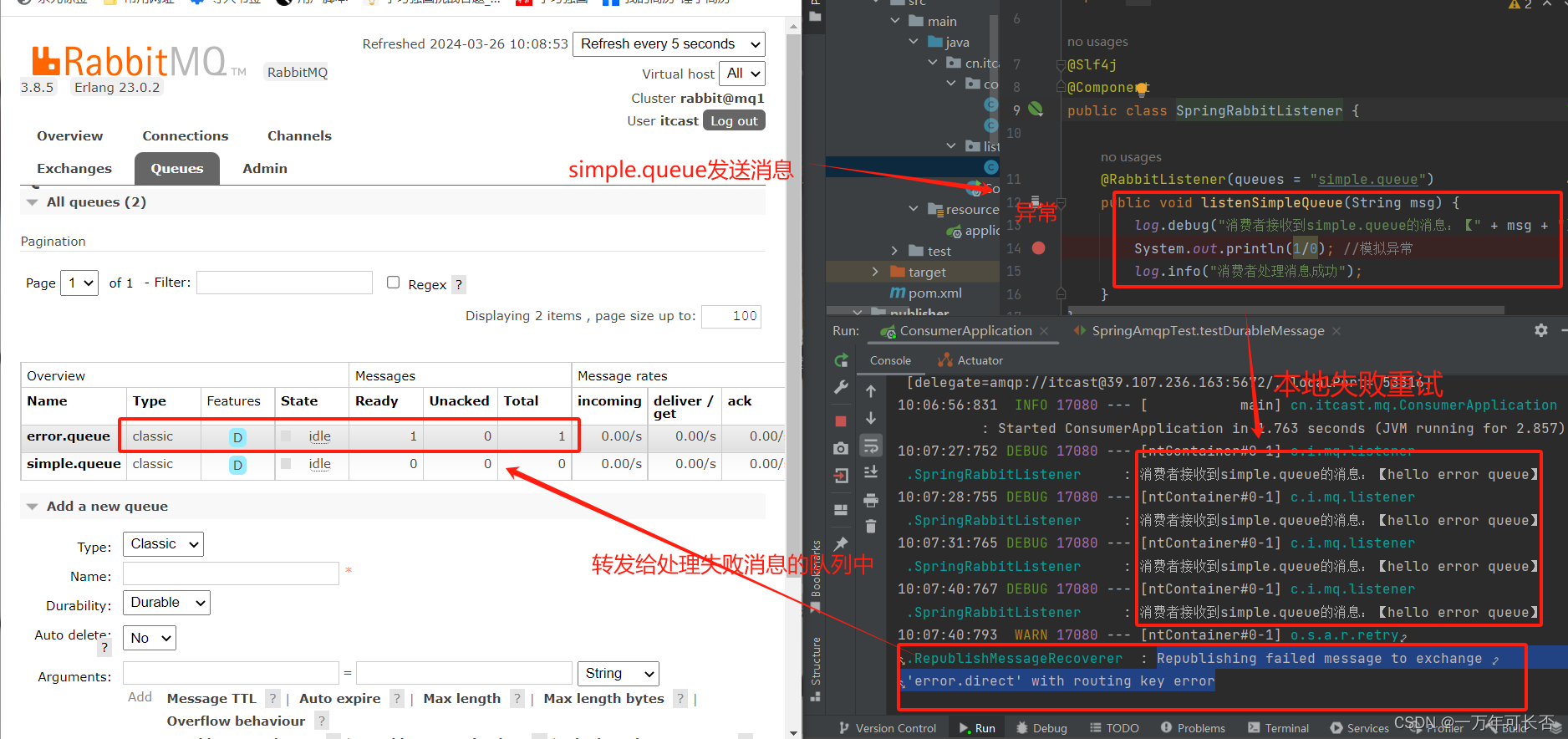The height and width of the screenshot is (739, 1568).
Task: Click the orange warnings indicator in editor
Action: click(x=1520, y=5)
